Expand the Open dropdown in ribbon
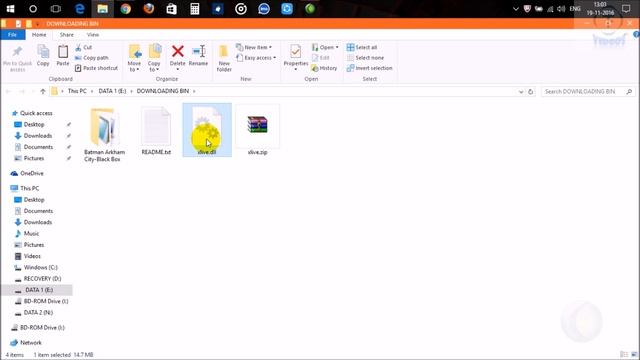Viewport: 640px width, 360px height. (x=325, y=47)
